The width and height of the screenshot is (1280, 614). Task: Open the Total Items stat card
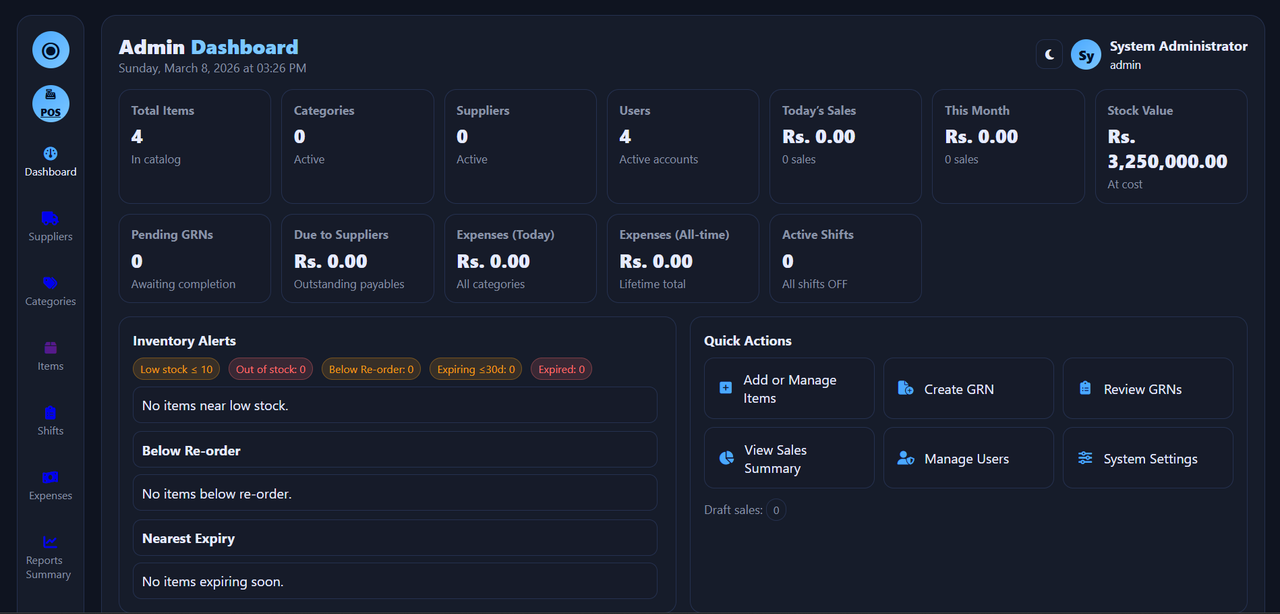[x=195, y=147]
